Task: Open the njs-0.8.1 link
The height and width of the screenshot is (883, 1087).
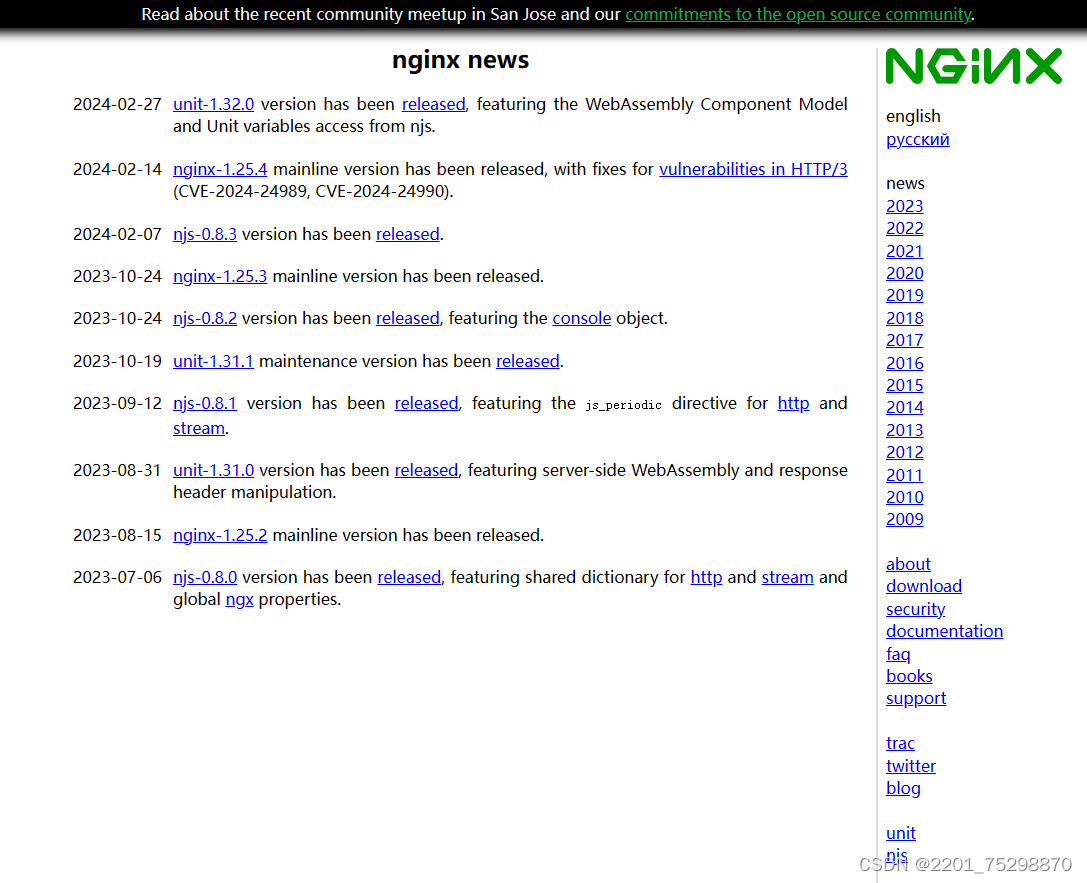Action: pyautogui.click(x=205, y=403)
